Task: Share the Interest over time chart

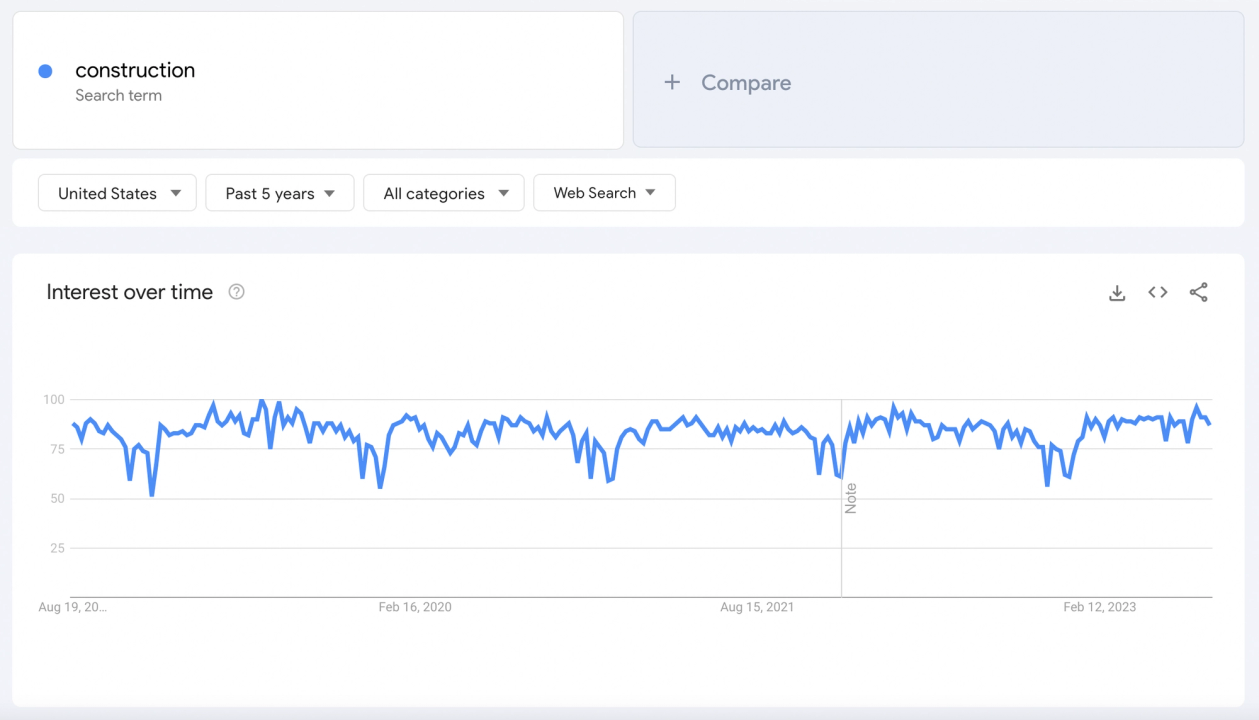Action: (x=1198, y=292)
